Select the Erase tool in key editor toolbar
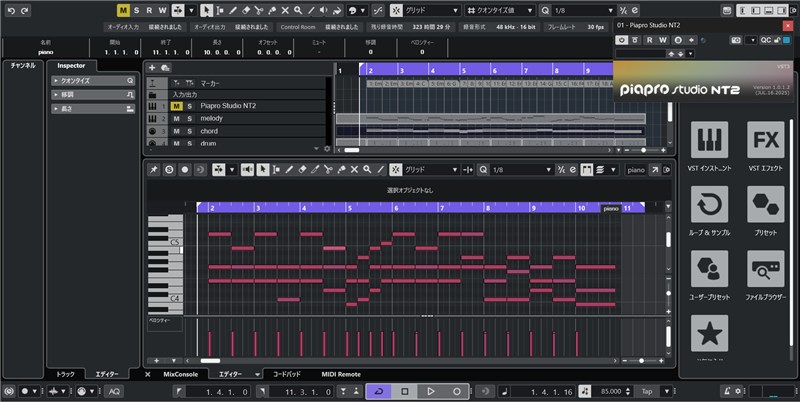The image size is (800, 402). (302, 169)
